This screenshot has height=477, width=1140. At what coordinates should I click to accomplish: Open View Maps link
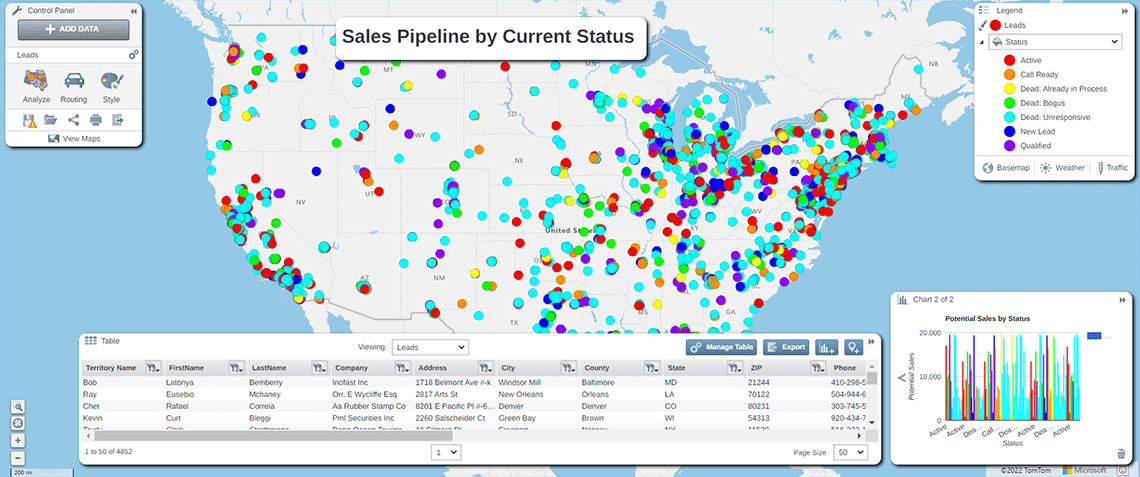[73, 138]
